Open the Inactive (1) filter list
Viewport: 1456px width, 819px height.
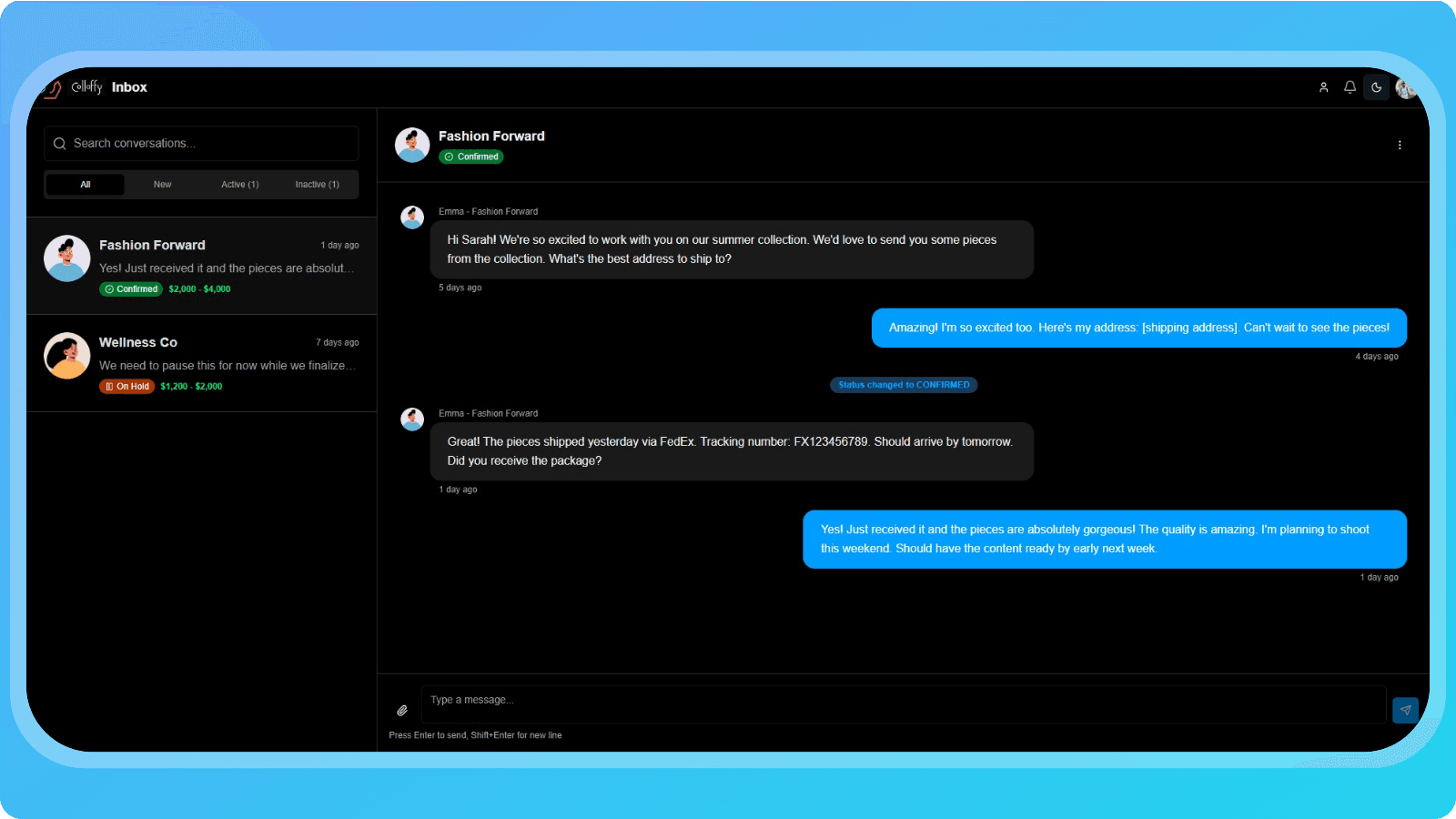point(316,184)
